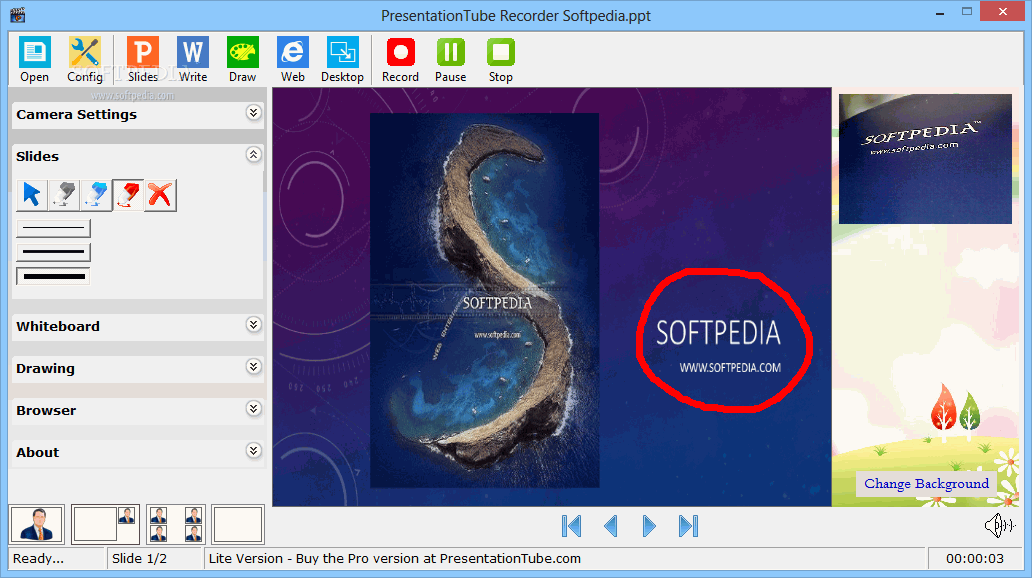This screenshot has width=1032, height=578.
Task: Collapse the Slides panel
Action: [x=253, y=155]
